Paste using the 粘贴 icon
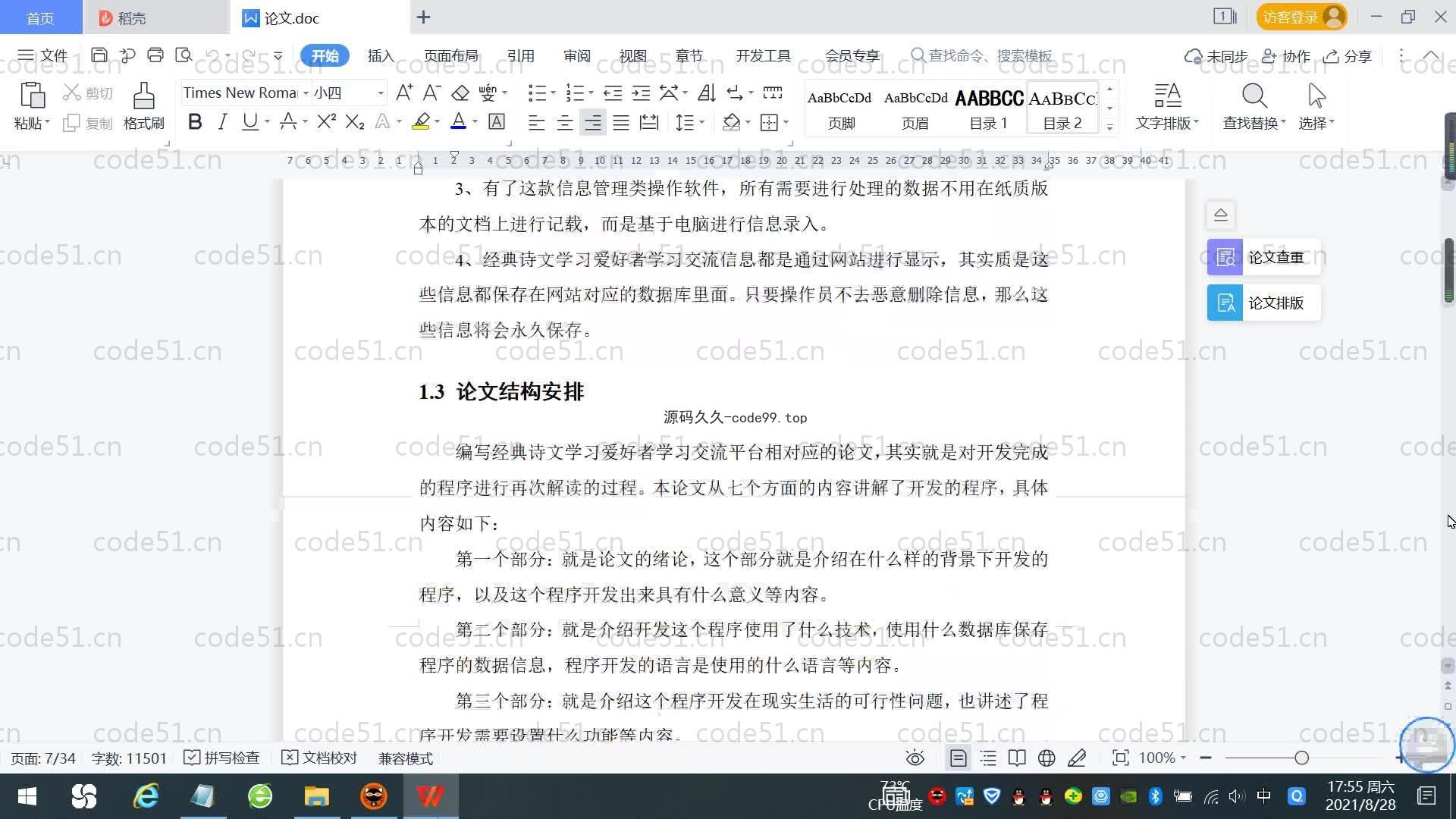 pyautogui.click(x=31, y=96)
